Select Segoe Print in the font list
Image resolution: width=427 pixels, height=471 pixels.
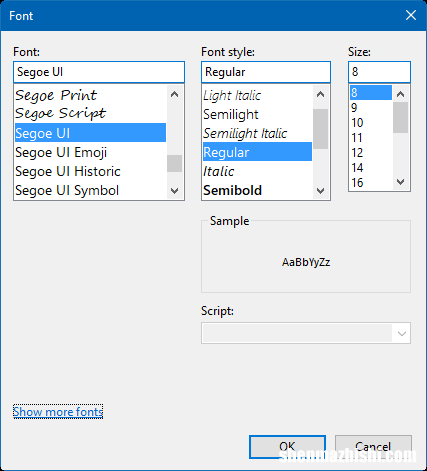[x=90, y=95]
